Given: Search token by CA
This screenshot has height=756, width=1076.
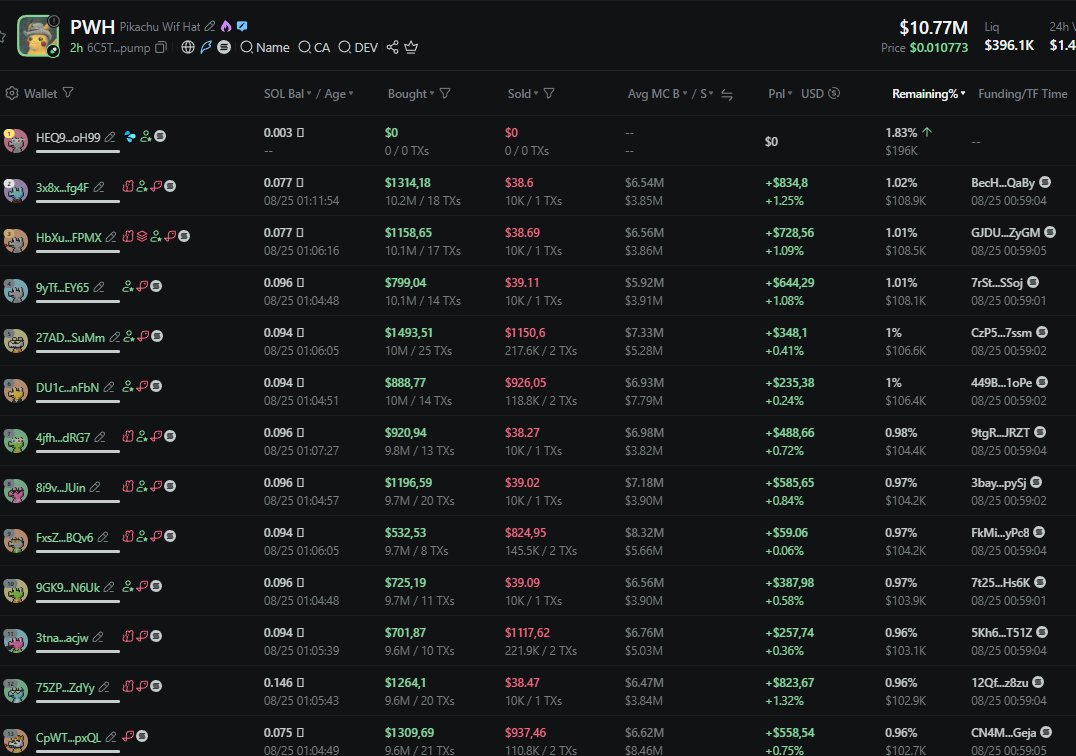Looking at the screenshot, I should click(x=314, y=47).
